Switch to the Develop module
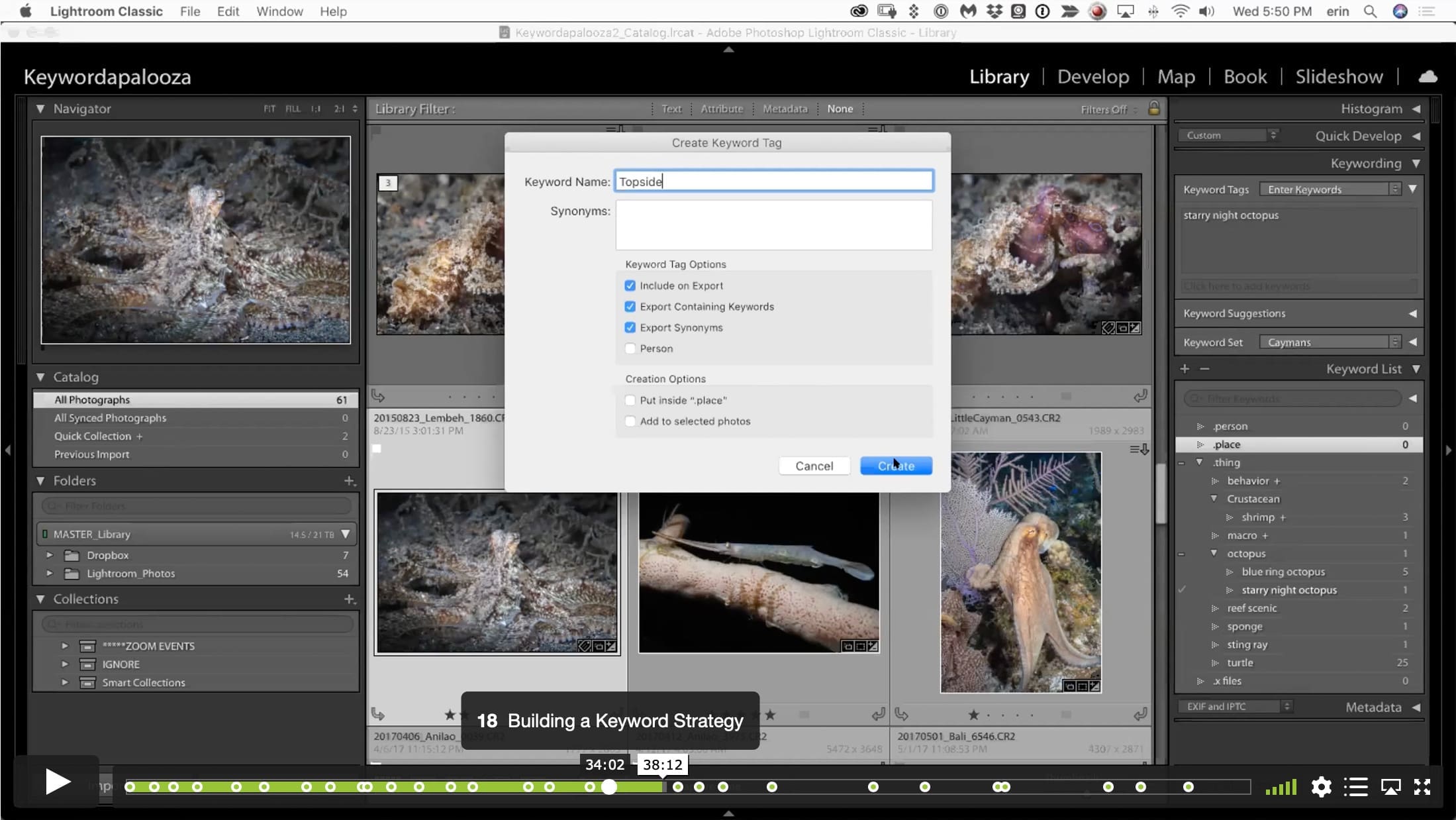This screenshot has height=820, width=1456. point(1093,77)
